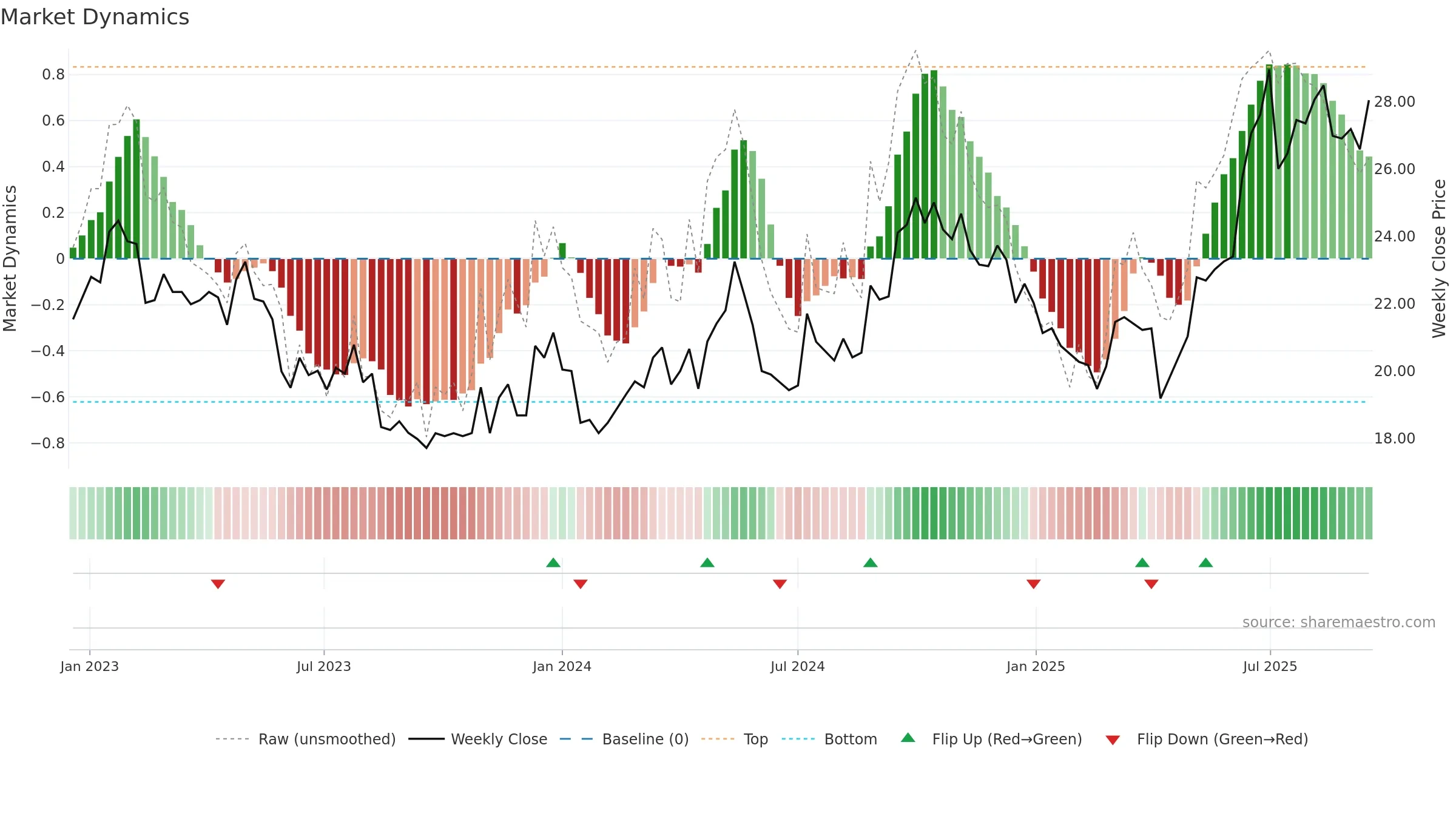The height and width of the screenshot is (819, 1456).
Task: Click the Jan 2025 x-axis label
Action: coord(1036,666)
